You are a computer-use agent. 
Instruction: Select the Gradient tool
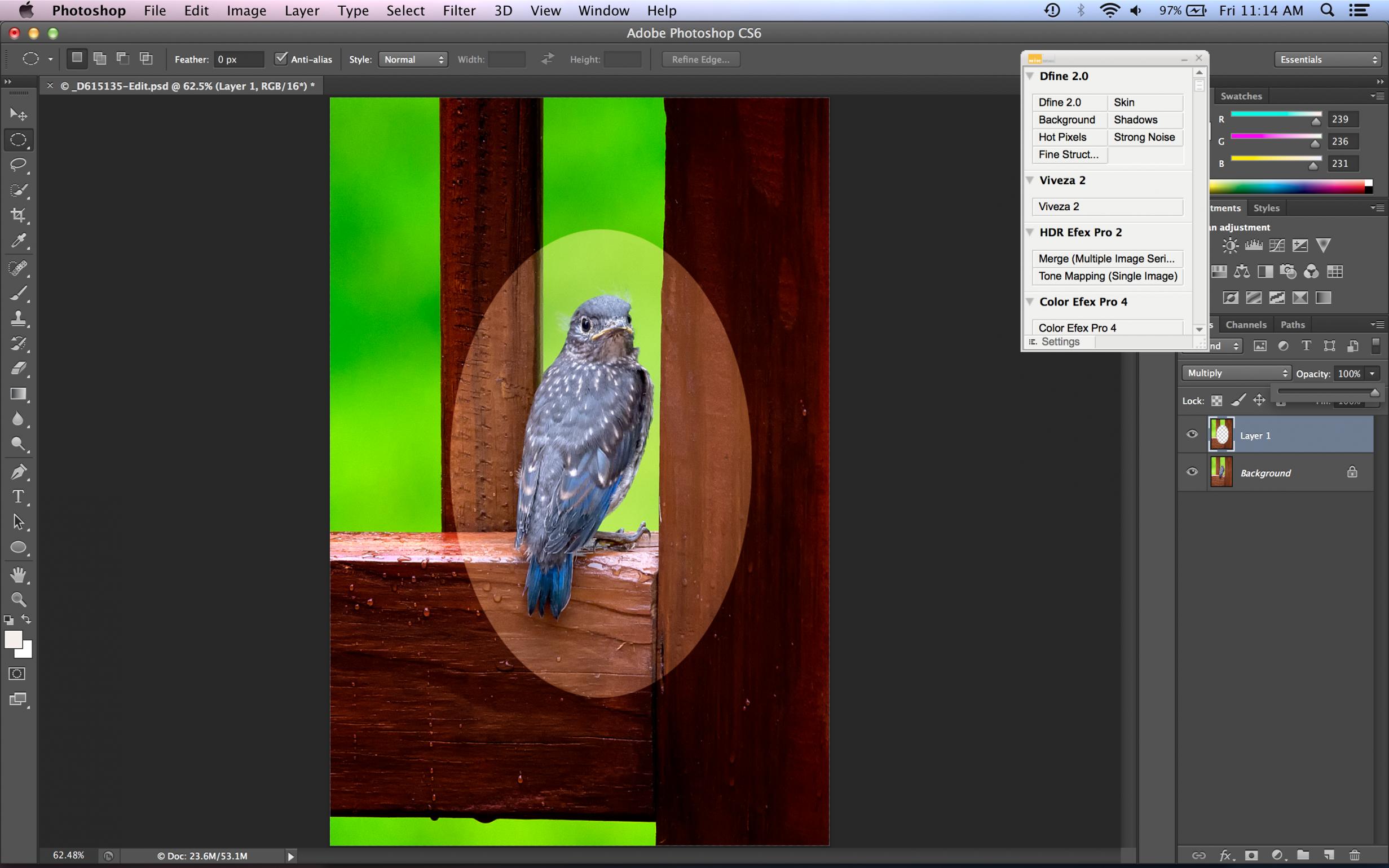click(x=19, y=394)
